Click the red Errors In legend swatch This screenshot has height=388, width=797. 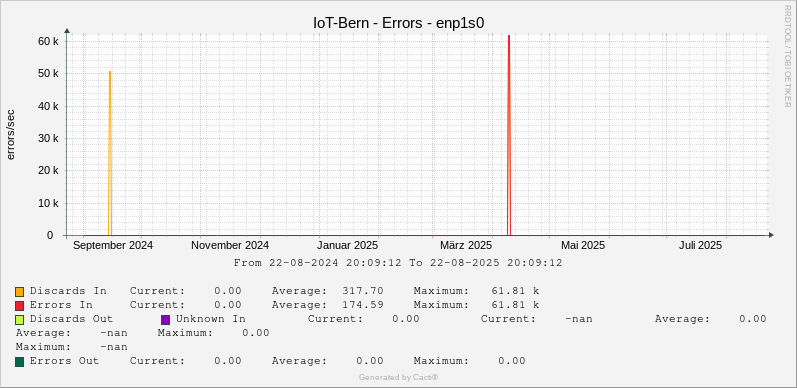pyautogui.click(x=20, y=306)
